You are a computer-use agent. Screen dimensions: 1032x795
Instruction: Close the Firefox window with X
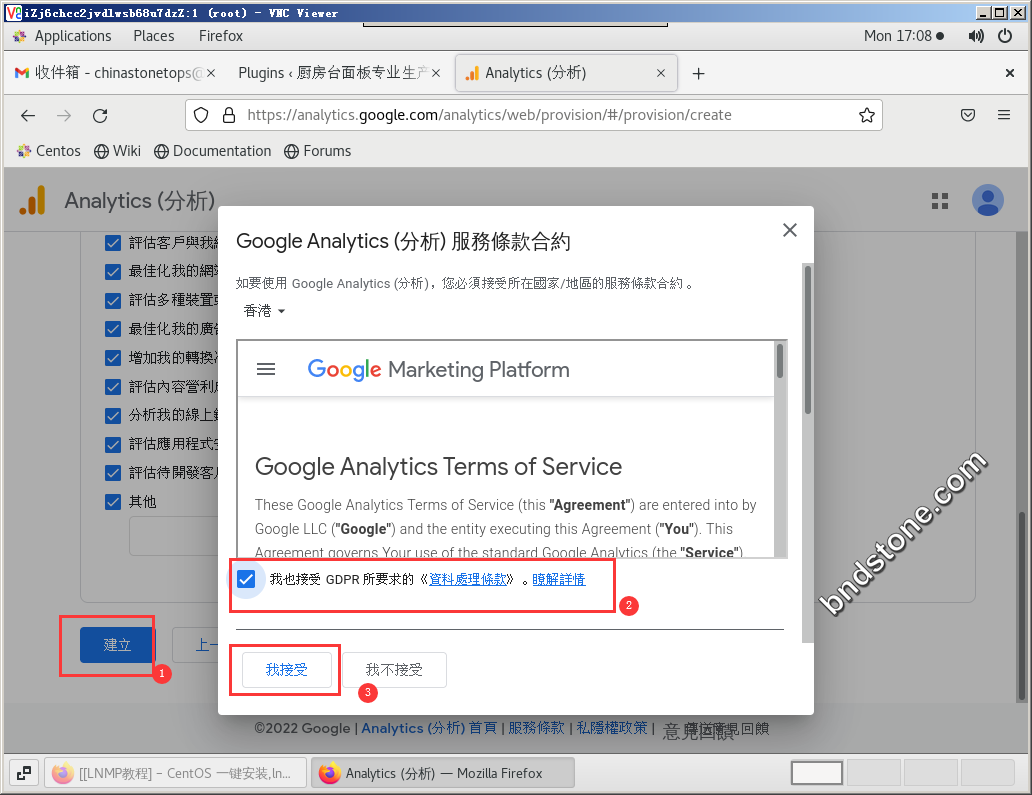[1010, 73]
